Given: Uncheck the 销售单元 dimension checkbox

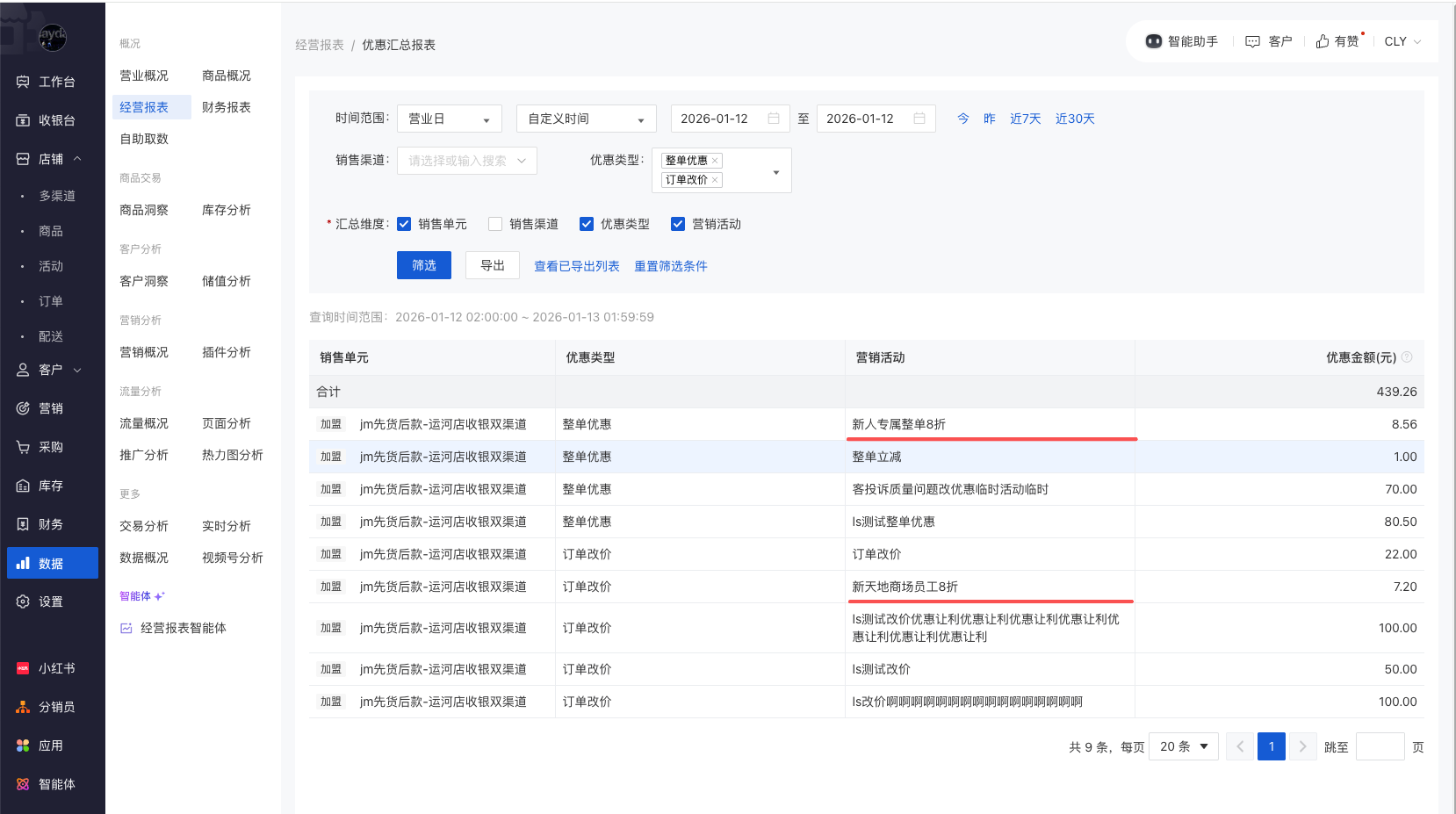Looking at the screenshot, I should [404, 224].
